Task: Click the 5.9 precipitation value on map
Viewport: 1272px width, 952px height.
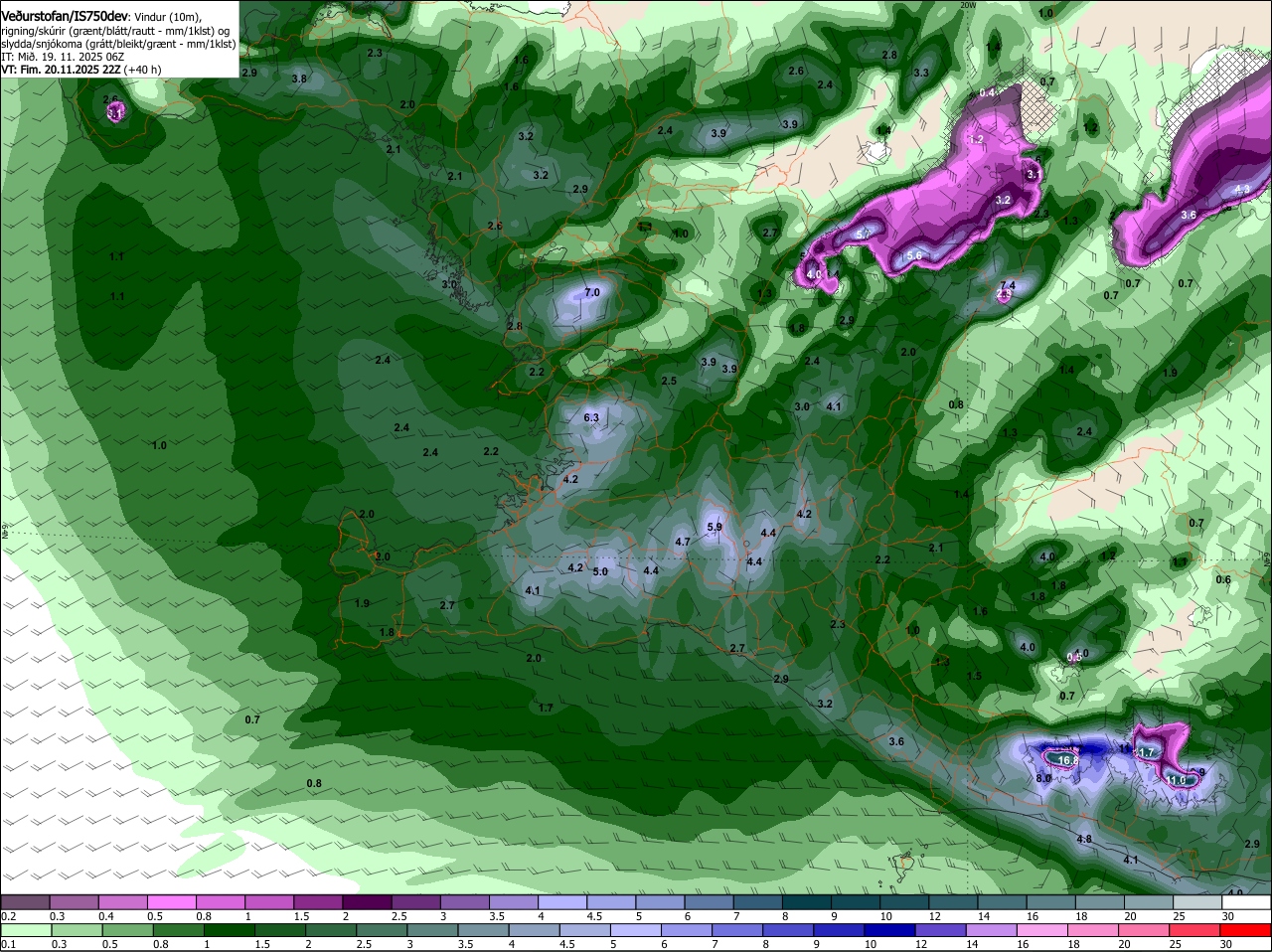Action: [x=714, y=528]
